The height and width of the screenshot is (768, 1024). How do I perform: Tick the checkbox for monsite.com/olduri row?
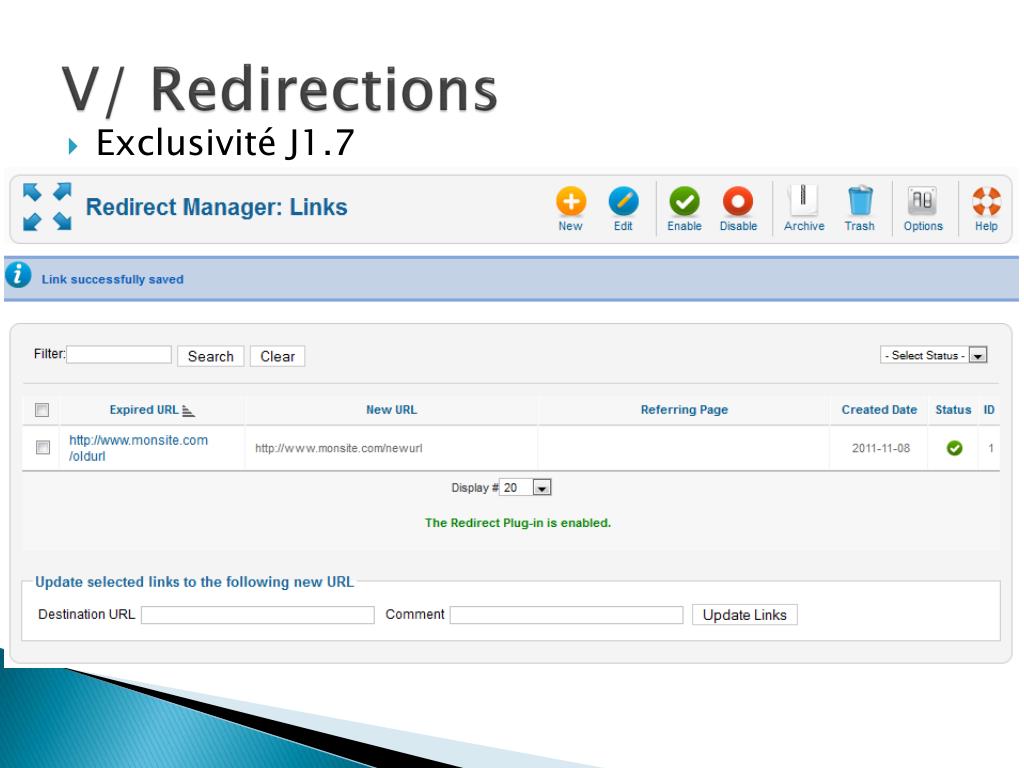(x=43, y=447)
